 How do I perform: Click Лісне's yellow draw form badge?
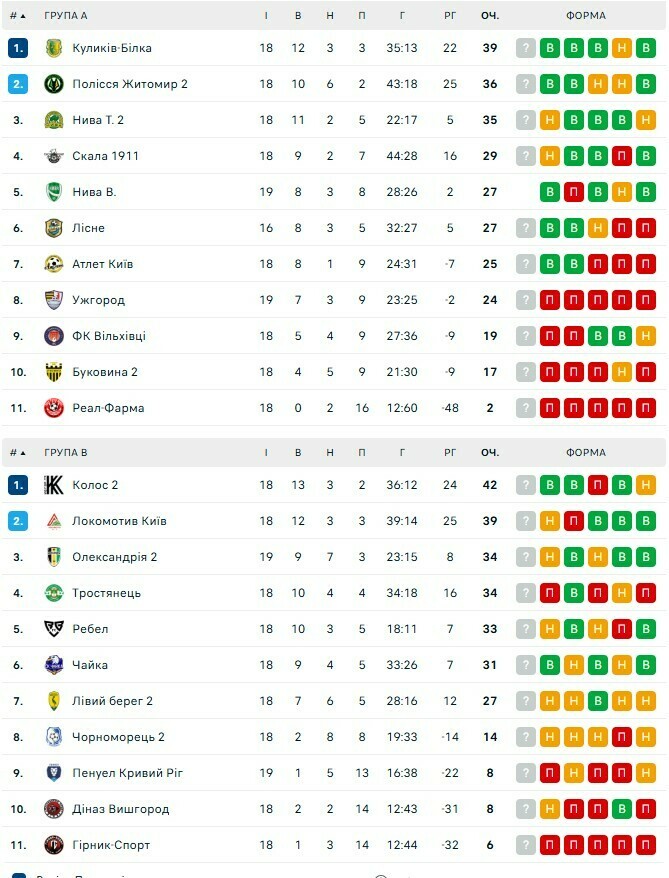(598, 228)
